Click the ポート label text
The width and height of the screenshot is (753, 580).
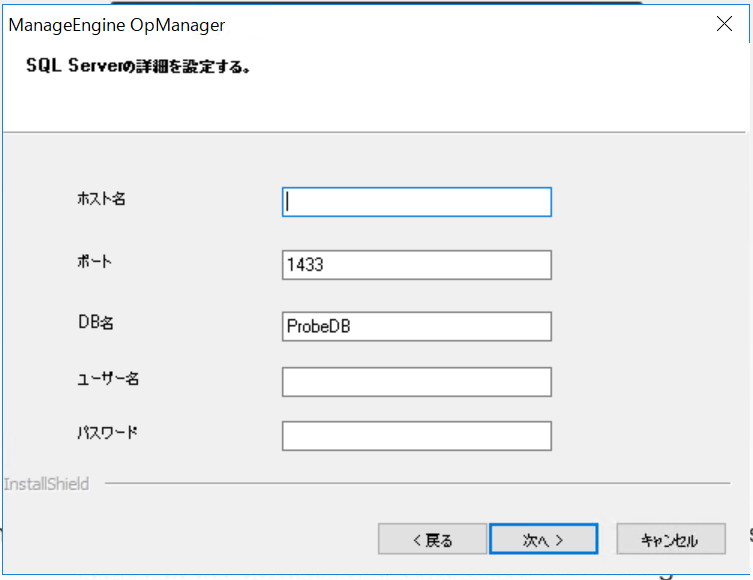pyautogui.click(x=94, y=261)
